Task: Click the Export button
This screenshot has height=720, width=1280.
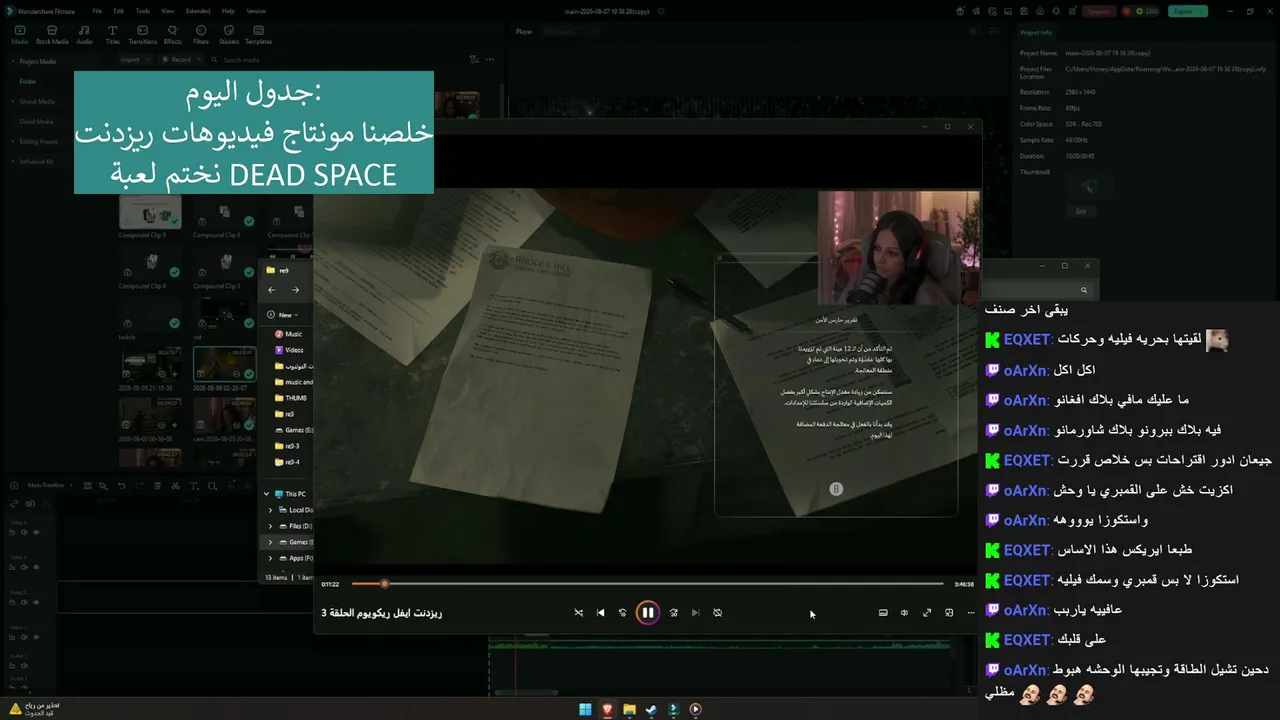Action: coord(1187,11)
